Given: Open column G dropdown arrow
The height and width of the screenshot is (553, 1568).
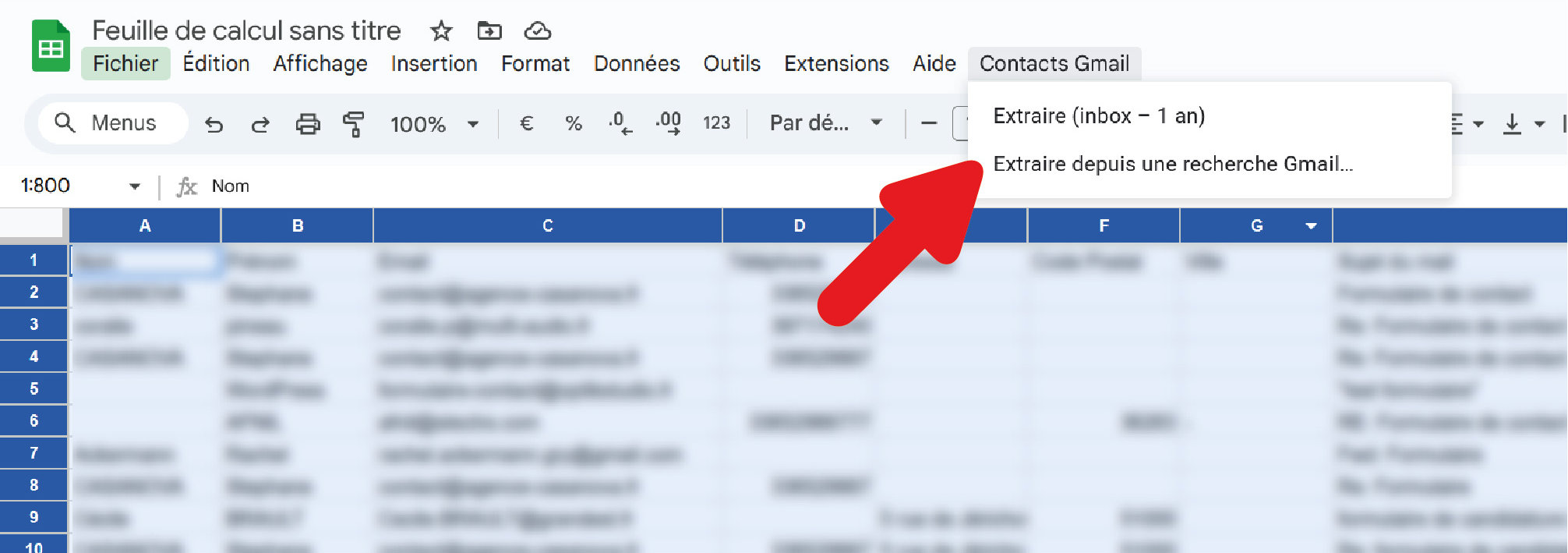Looking at the screenshot, I should [1311, 226].
